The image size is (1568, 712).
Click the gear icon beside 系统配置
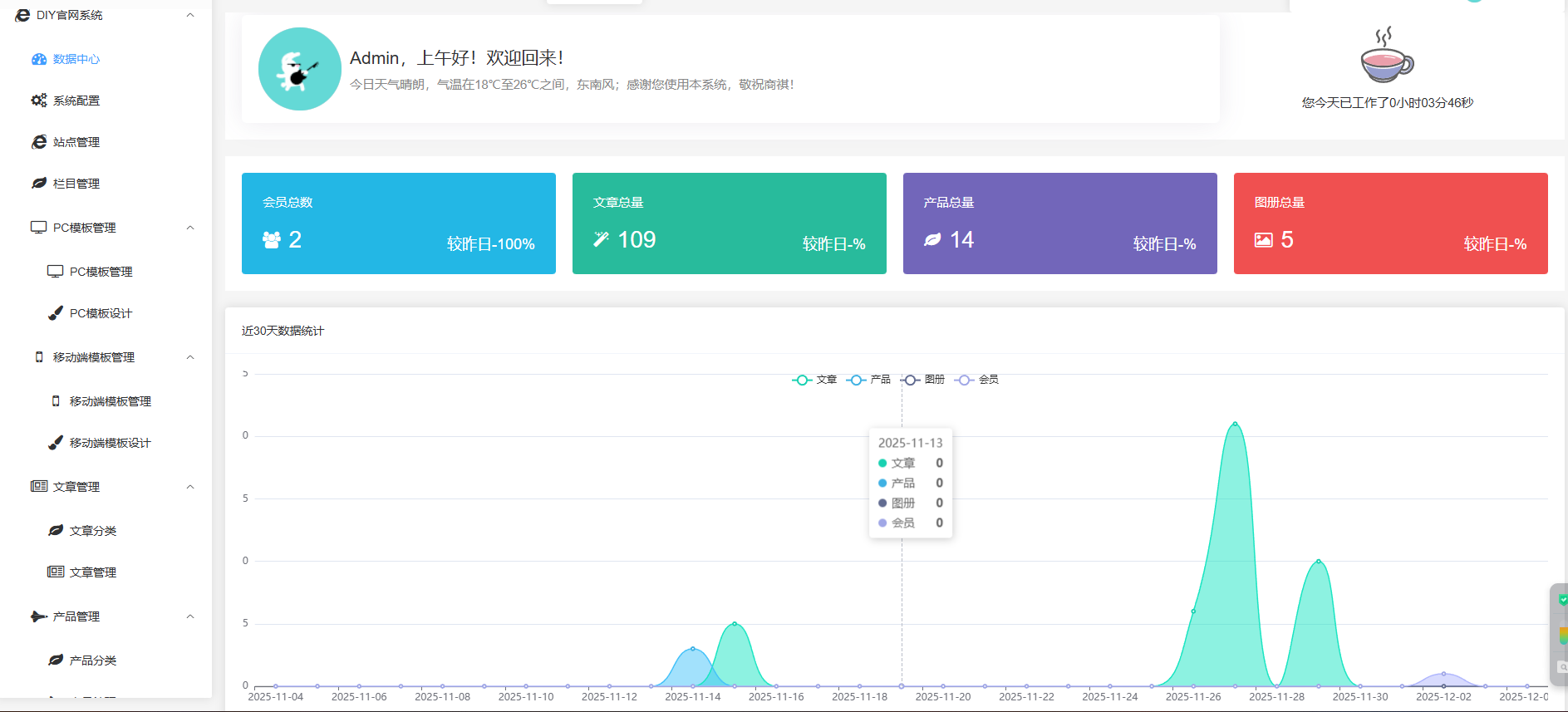(x=38, y=101)
